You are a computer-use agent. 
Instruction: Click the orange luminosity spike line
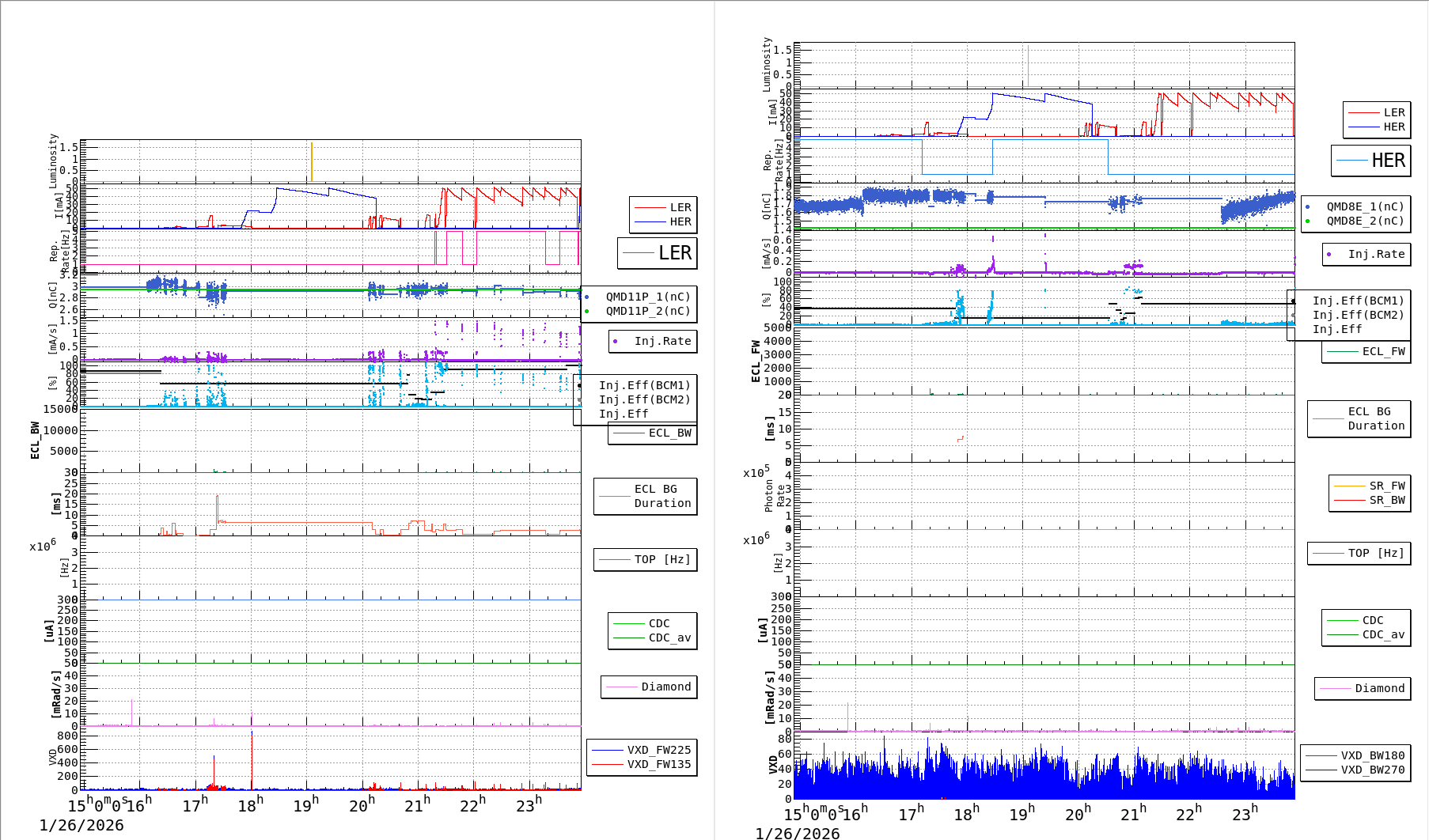point(312,162)
